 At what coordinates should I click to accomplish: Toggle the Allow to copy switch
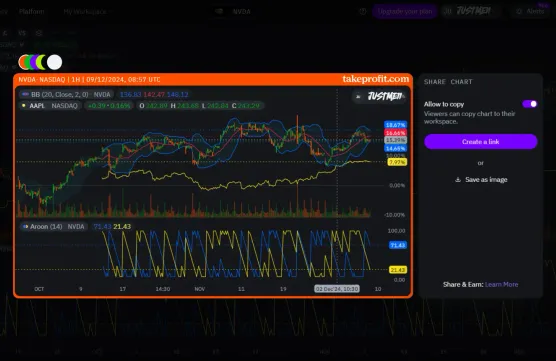(530, 104)
